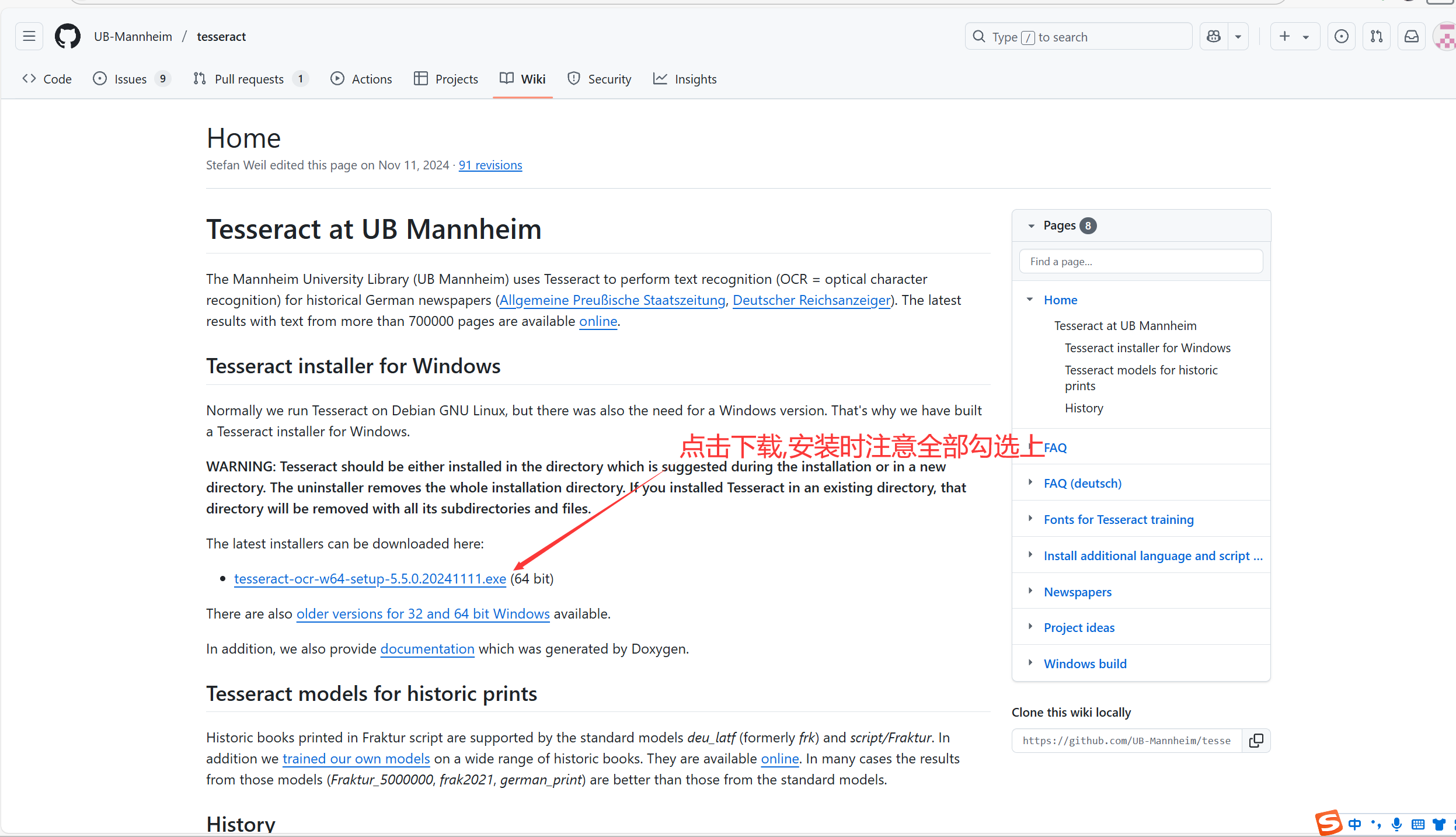The width and height of the screenshot is (1456, 837).
Task: Open the notifications inbox icon
Action: (x=1411, y=37)
